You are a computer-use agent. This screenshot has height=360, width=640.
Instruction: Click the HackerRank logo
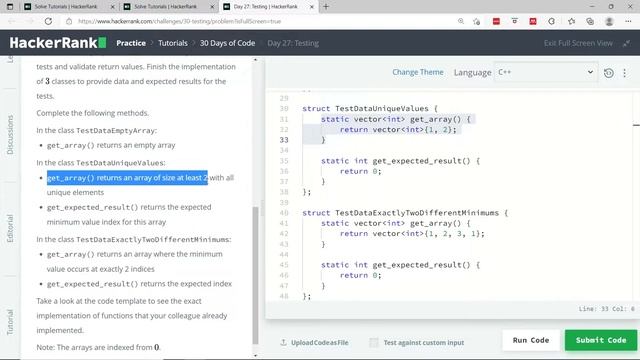(58, 43)
